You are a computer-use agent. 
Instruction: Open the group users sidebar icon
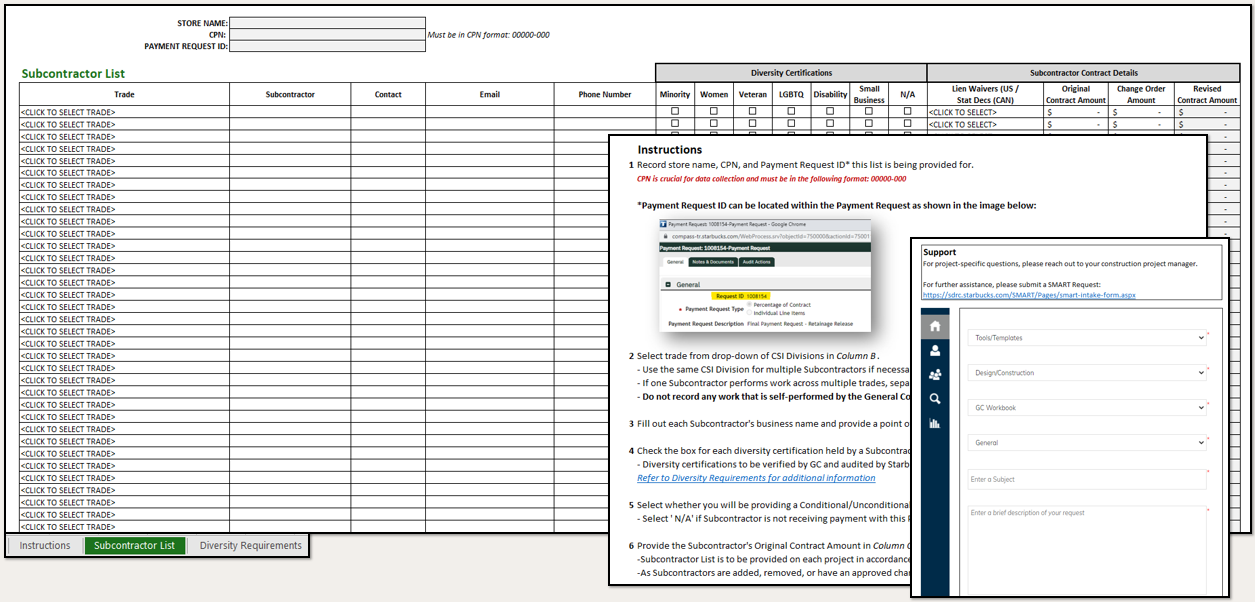pyautogui.click(x=935, y=375)
